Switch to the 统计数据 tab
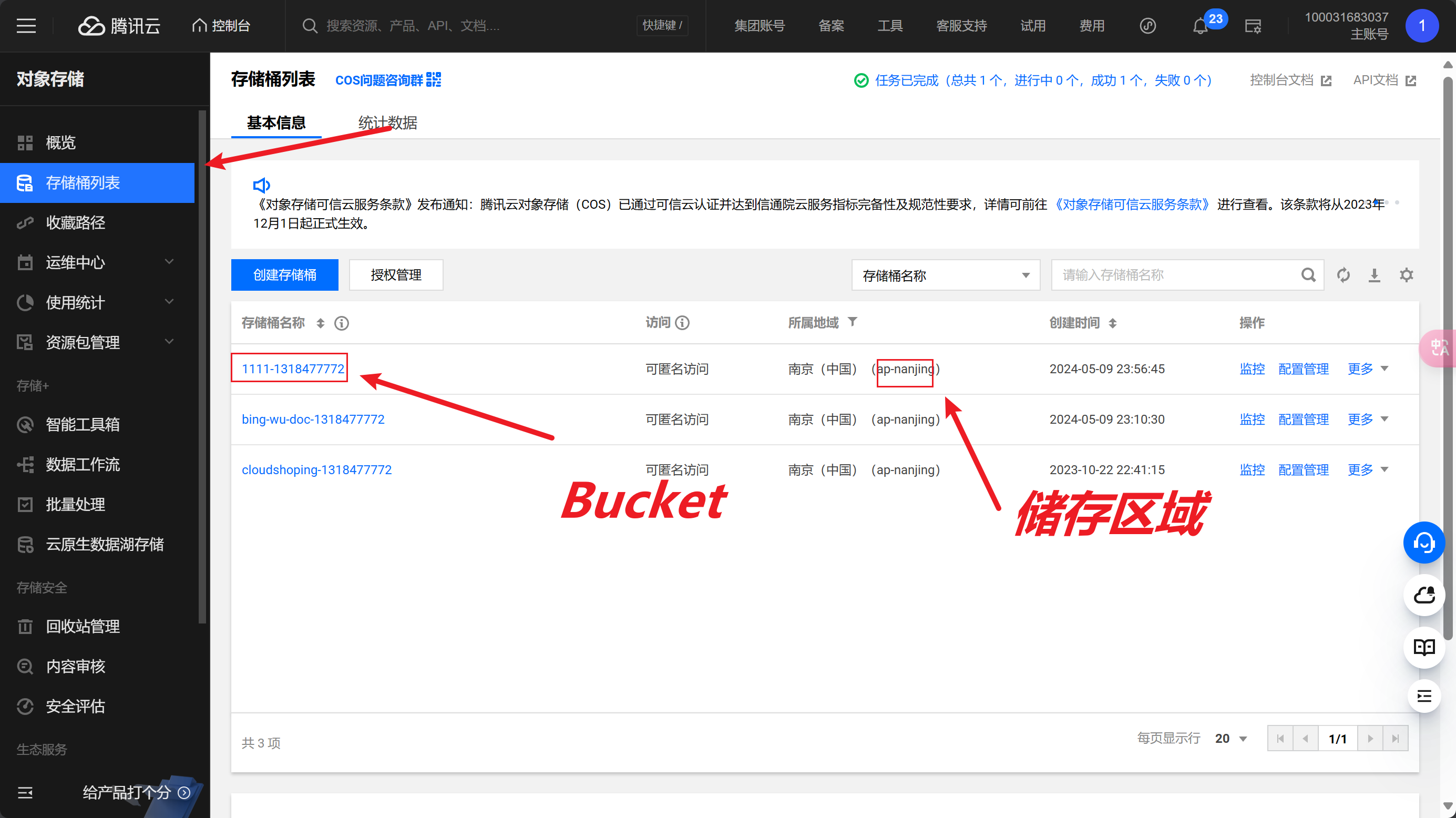 pyautogui.click(x=387, y=122)
